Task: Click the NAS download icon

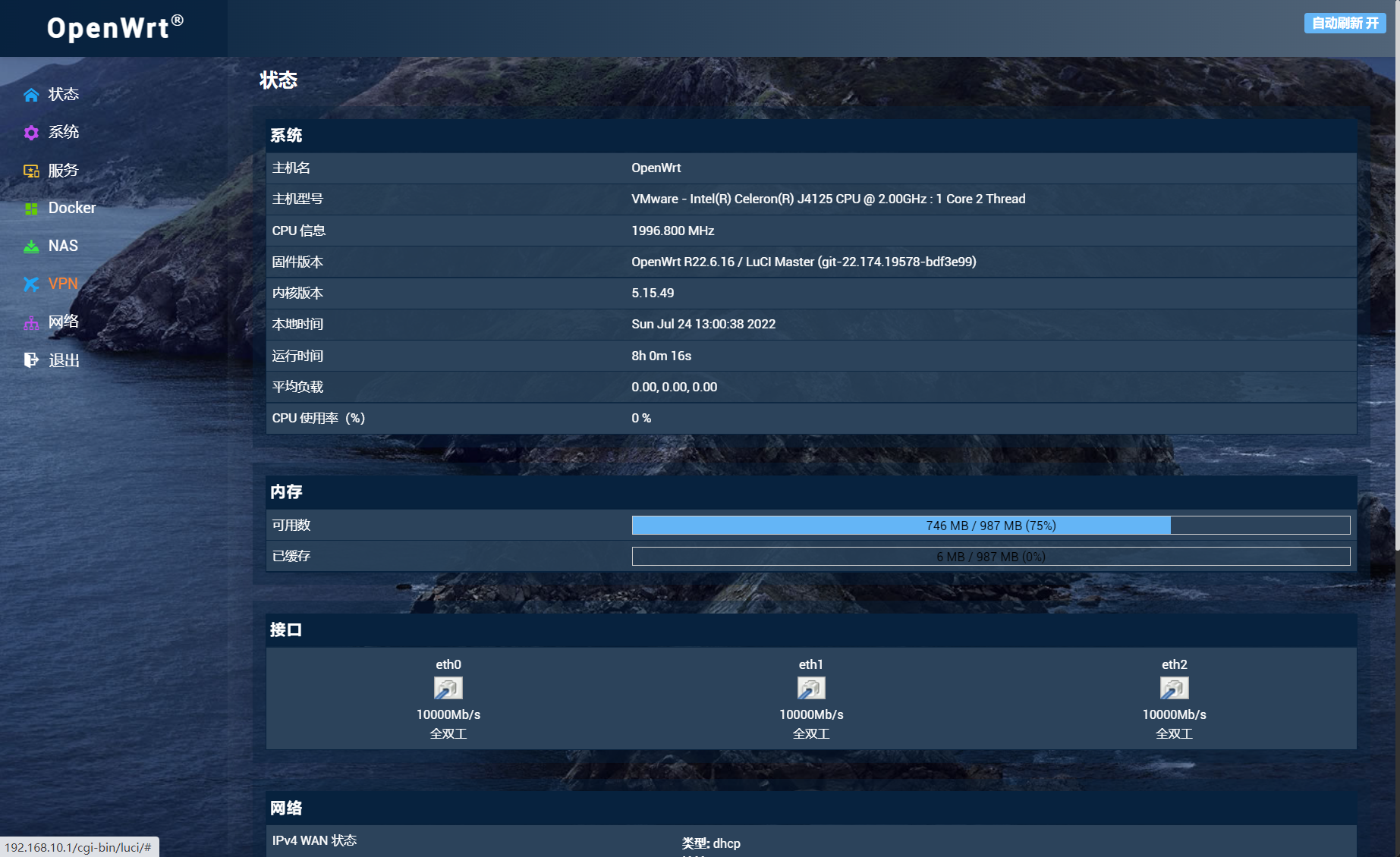Action: tap(31, 246)
